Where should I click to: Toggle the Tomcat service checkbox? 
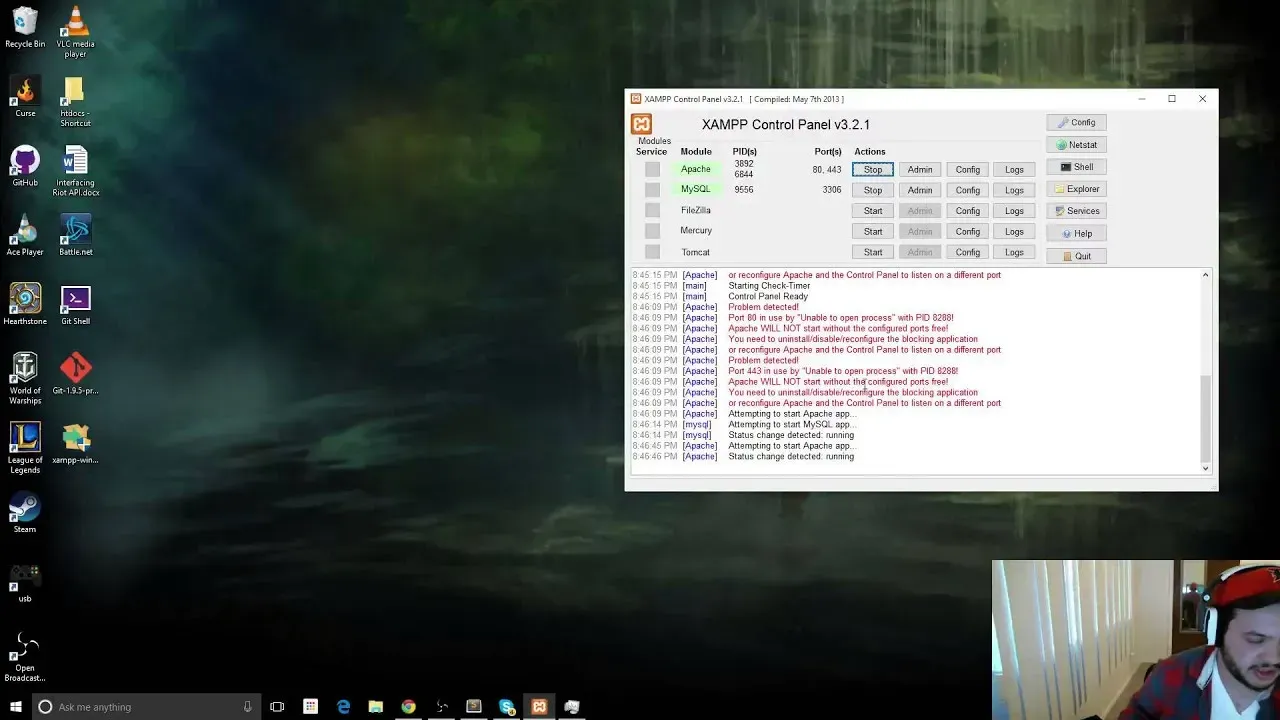[652, 252]
